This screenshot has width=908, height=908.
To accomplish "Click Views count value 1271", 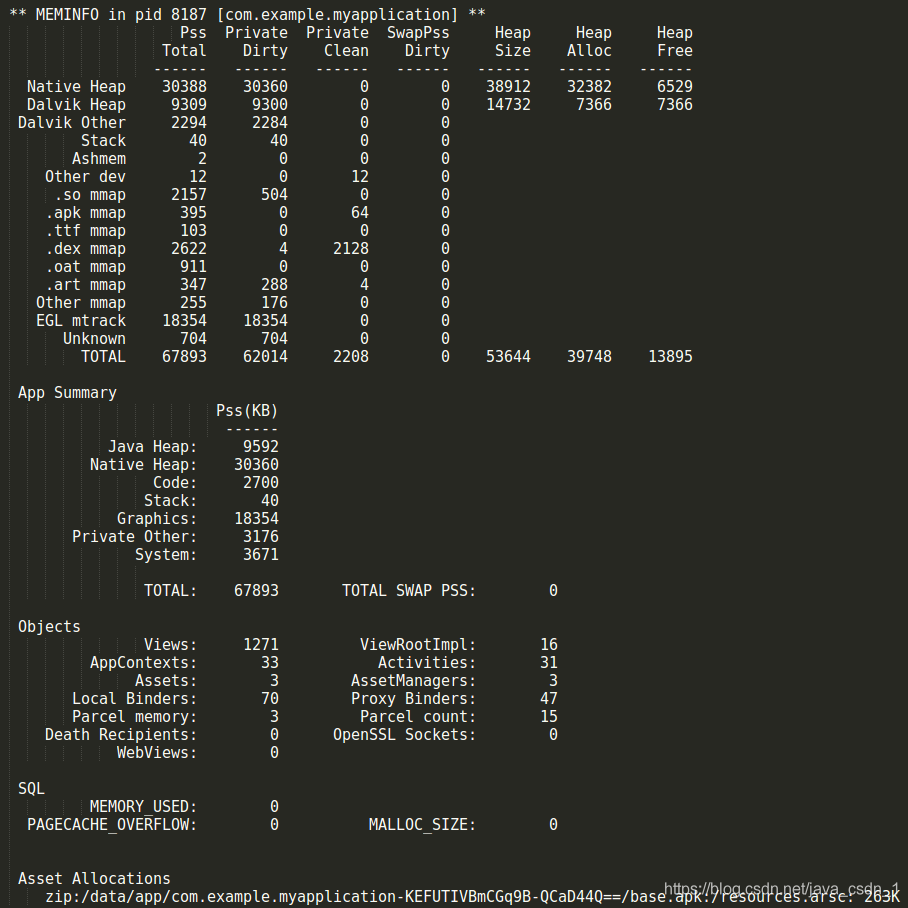I will tap(261, 645).
